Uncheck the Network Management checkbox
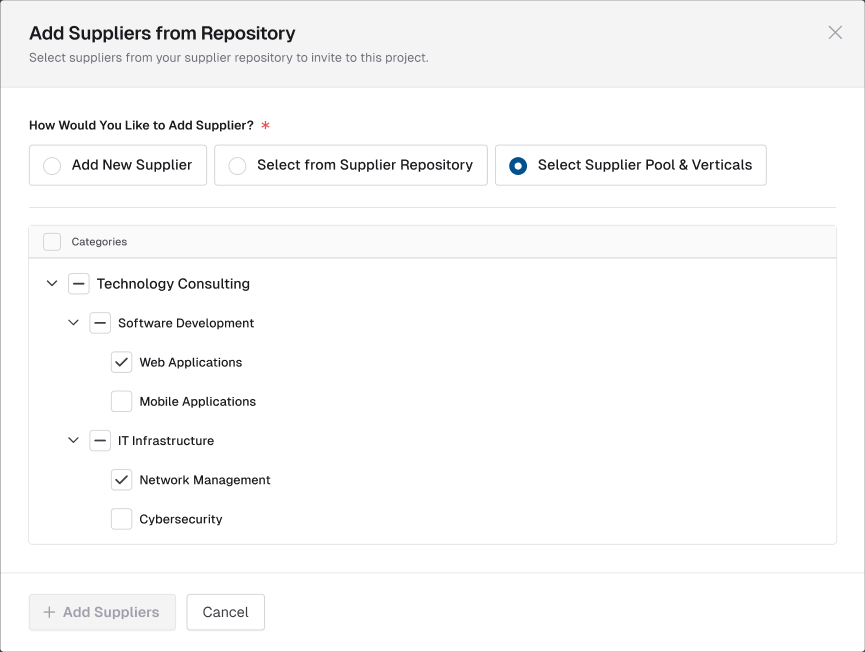 pyautogui.click(x=121, y=480)
